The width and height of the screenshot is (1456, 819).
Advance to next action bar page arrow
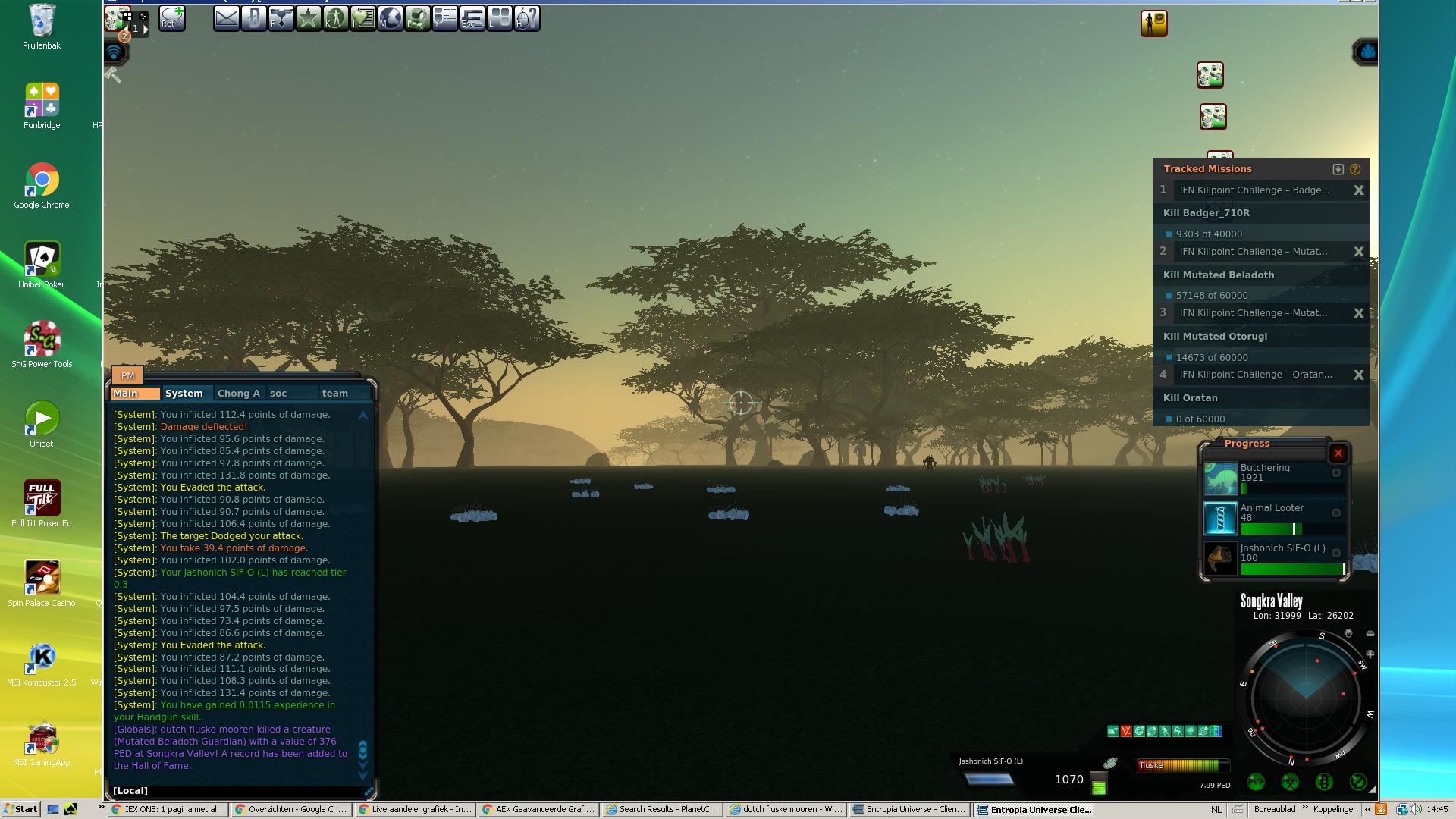tap(146, 29)
